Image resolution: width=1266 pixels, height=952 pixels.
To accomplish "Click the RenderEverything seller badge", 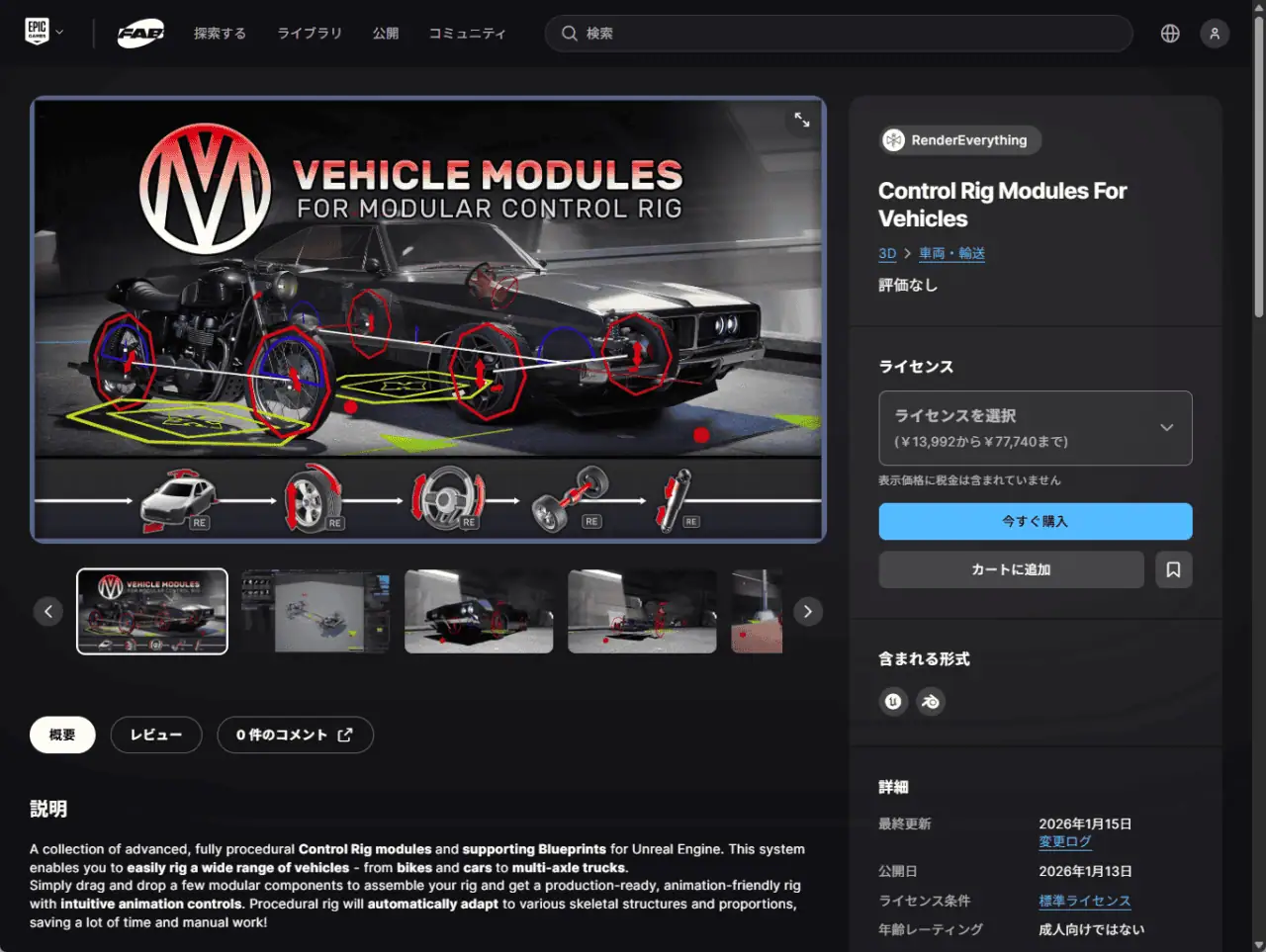I will 959,140.
